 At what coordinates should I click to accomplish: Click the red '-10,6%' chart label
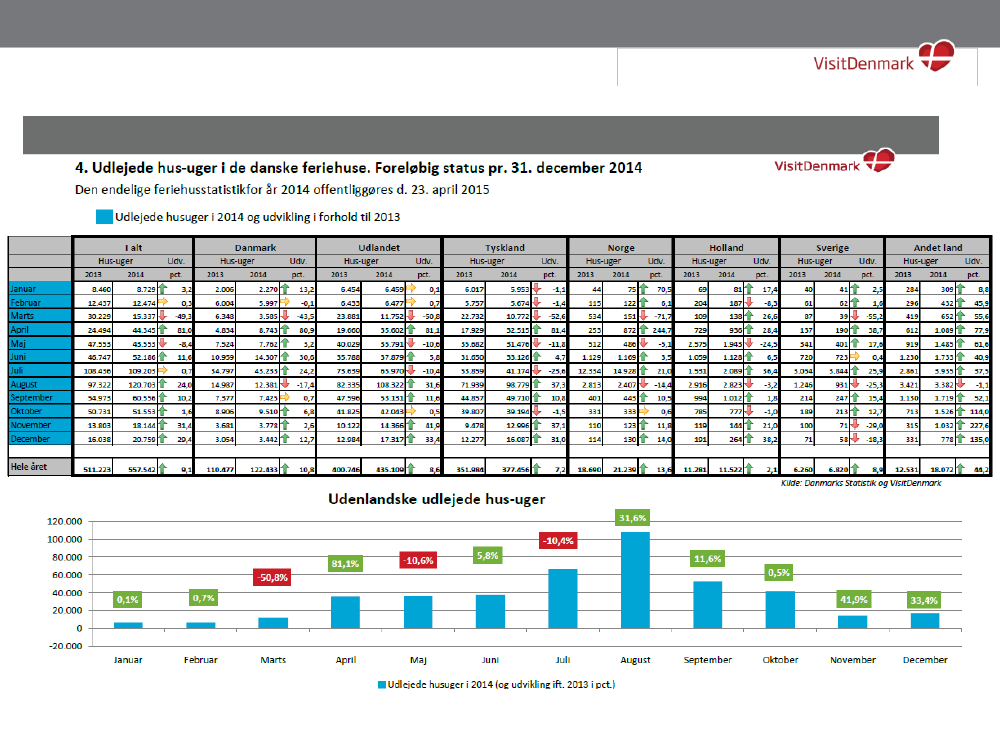point(418,561)
